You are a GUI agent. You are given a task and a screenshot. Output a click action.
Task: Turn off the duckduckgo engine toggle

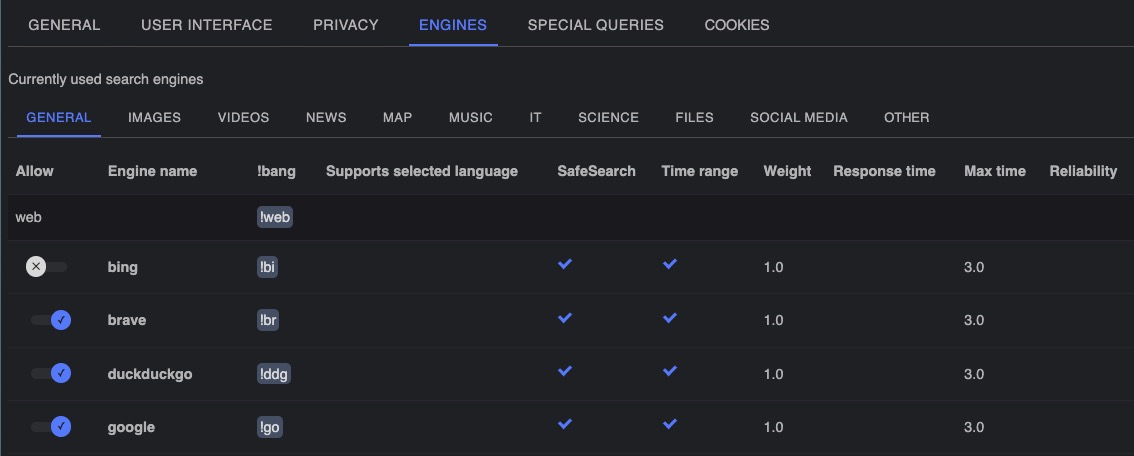pyautogui.click(x=51, y=374)
